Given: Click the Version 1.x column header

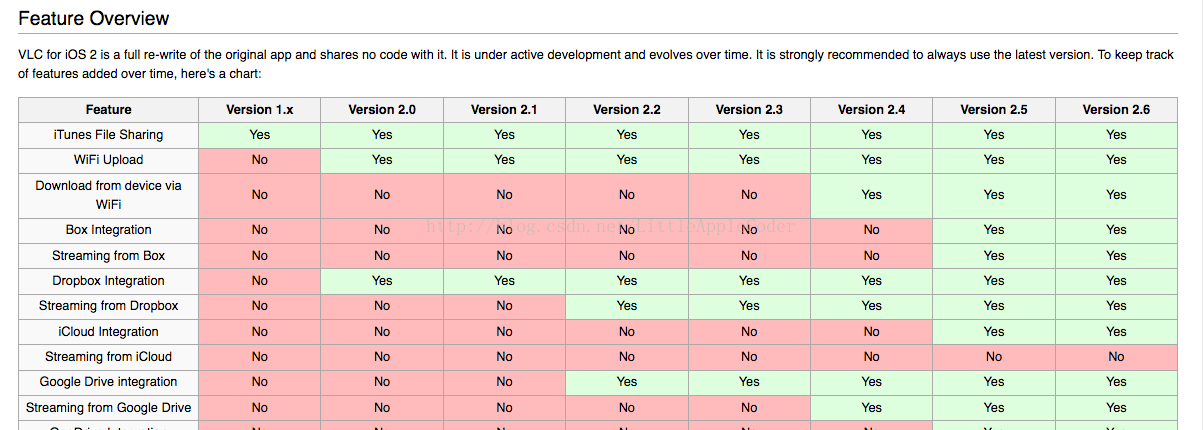Looking at the screenshot, I should pyautogui.click(x=260, y=109).
